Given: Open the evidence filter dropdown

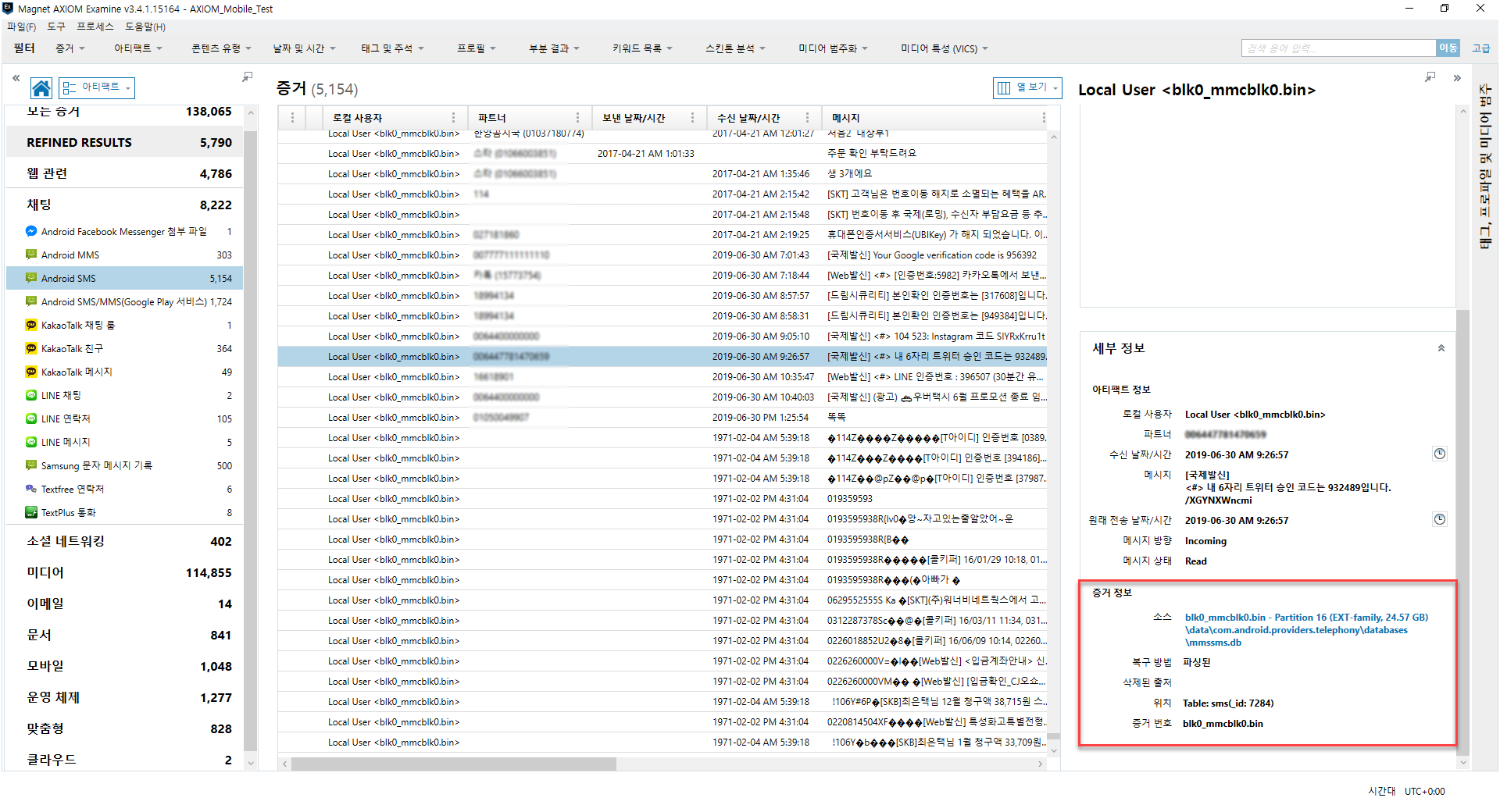Looking at the screenshot, I should (70, 48).
